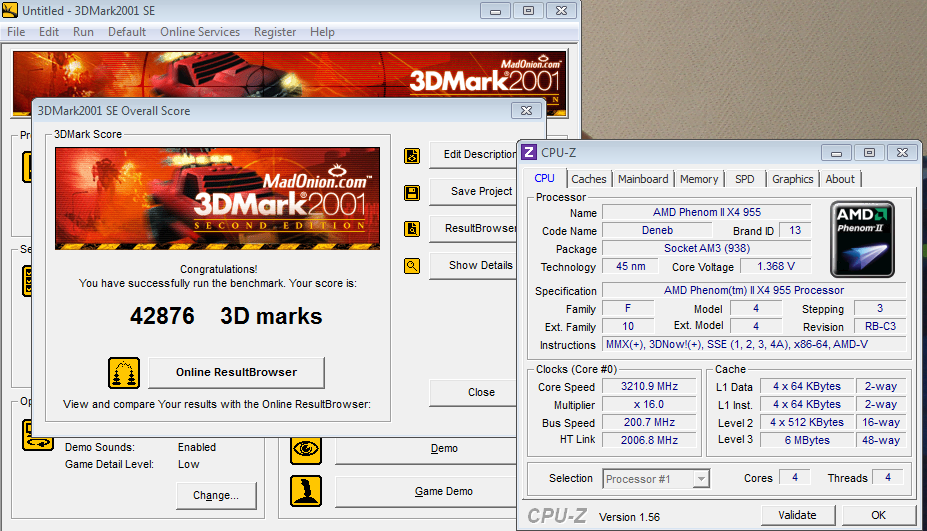Open the File menu in 3DMark2001
927x531 pixels.
(16, 32)
